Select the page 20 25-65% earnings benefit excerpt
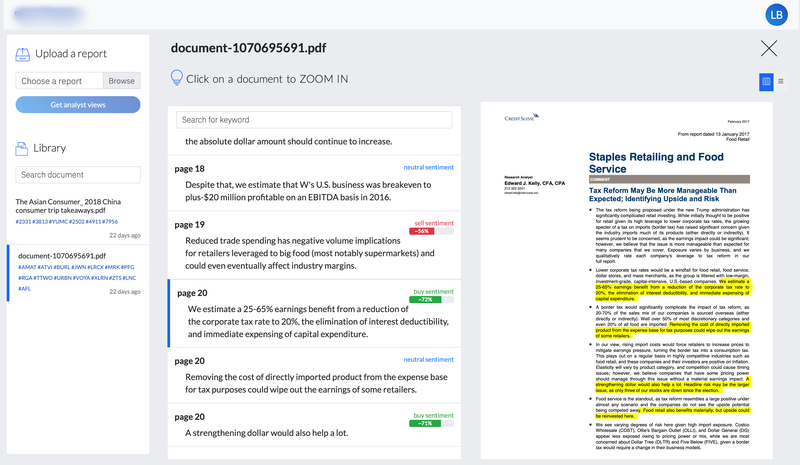800x465 pixels. coord(314,313)
